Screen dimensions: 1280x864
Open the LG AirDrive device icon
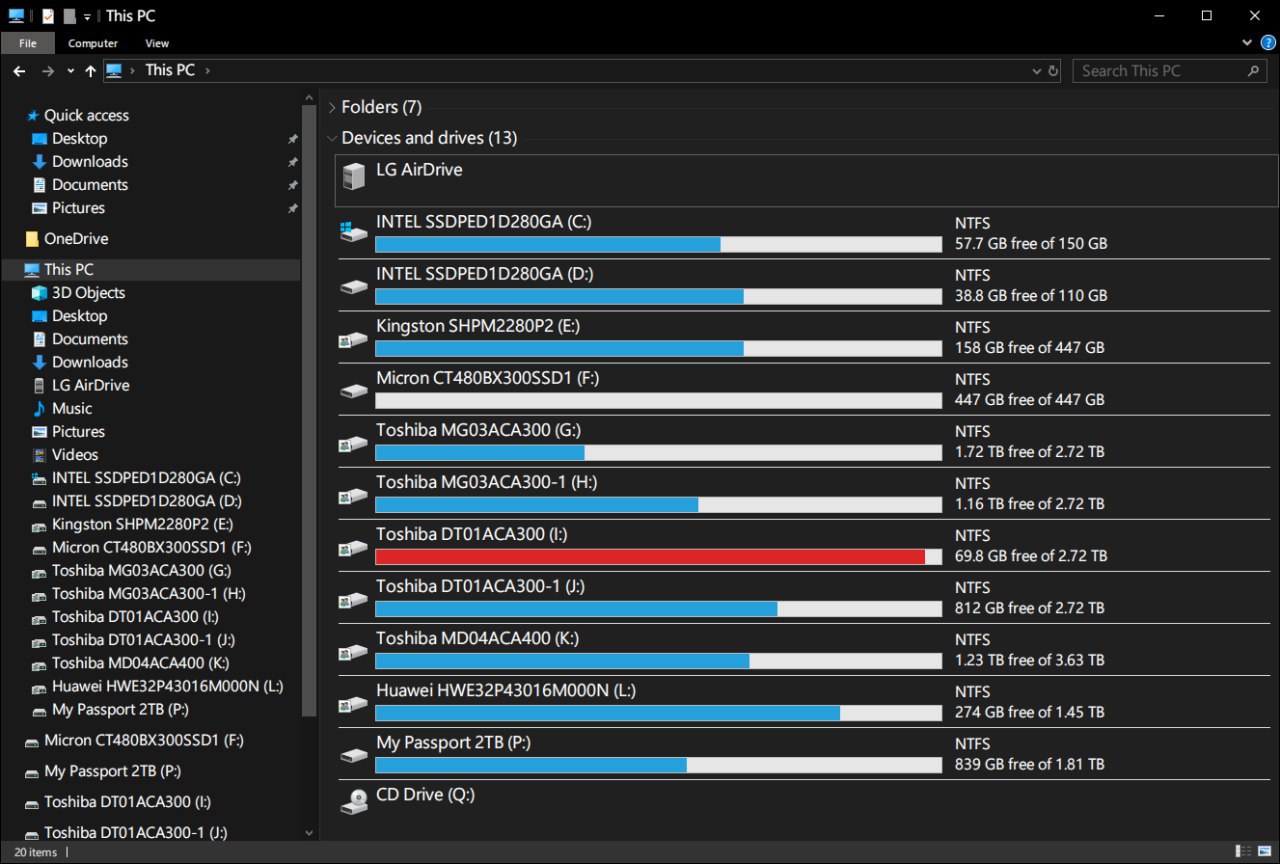point(354,177)
